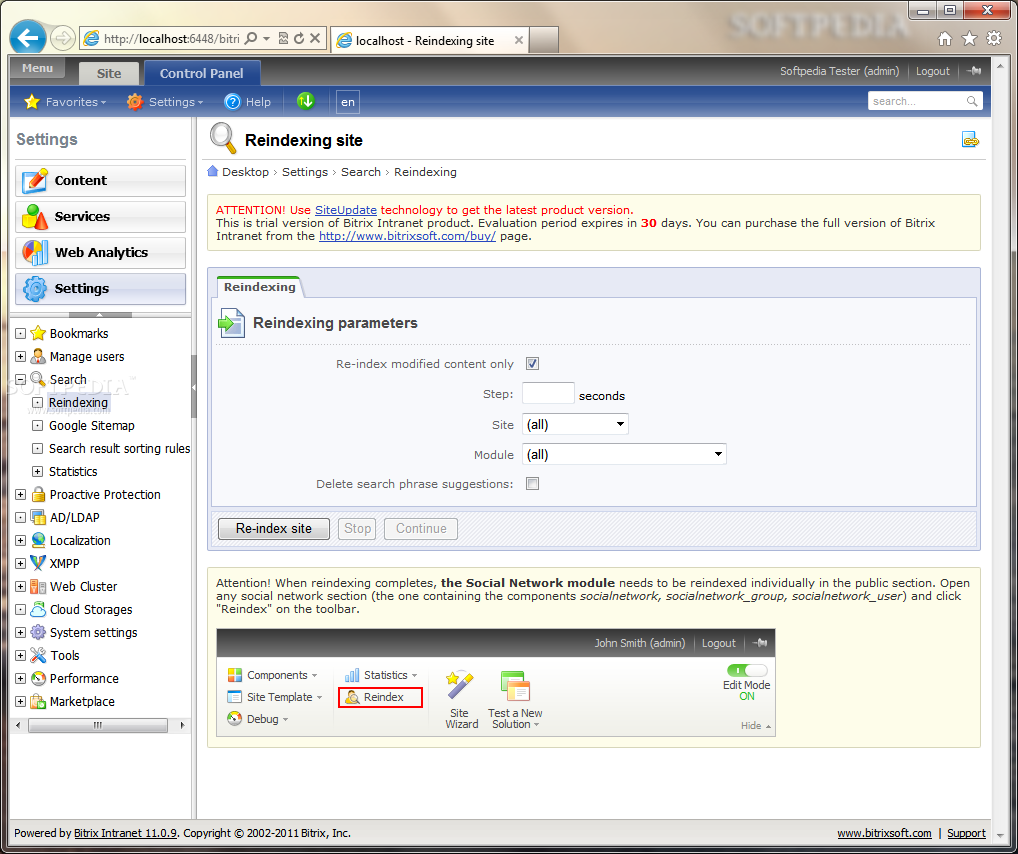Screen dimensions: 1018x854
Task: Click the Performance gauge icon
Action: click(x=38, y=679)
